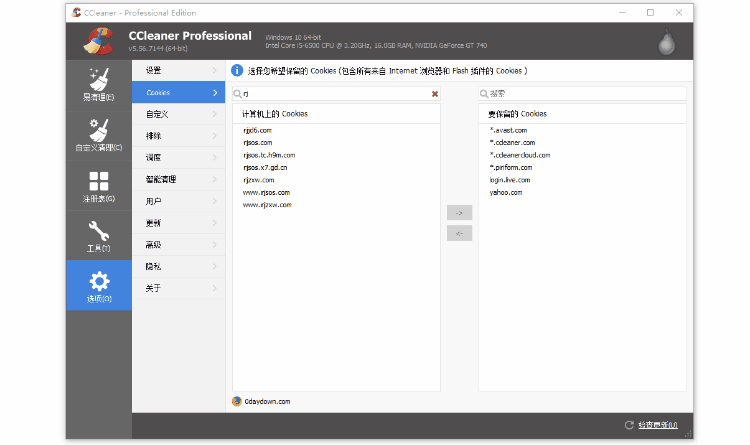
Task: Clear the left search box with the red X
Action: 435,94
